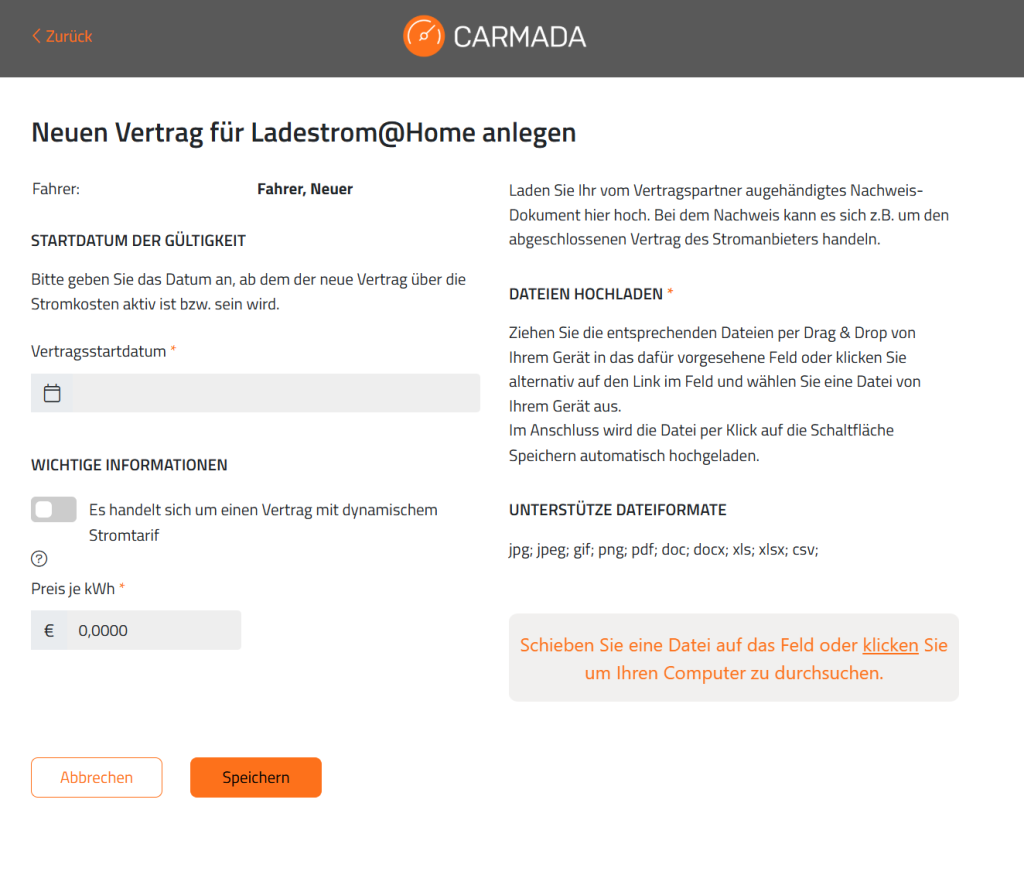The width and height of the screenshot is (1024, 885).
Task: Open the calendar icon for Vertragsstartdatum
Action: point(52,393)
